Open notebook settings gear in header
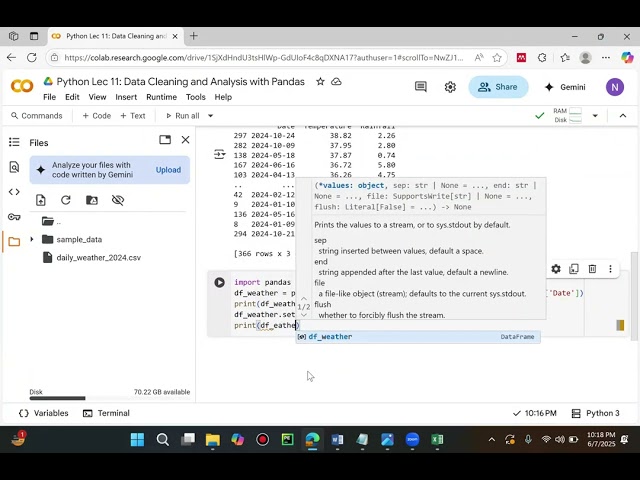Image resolution: width=640 pixels, height=480 pixels. [450, 87]
